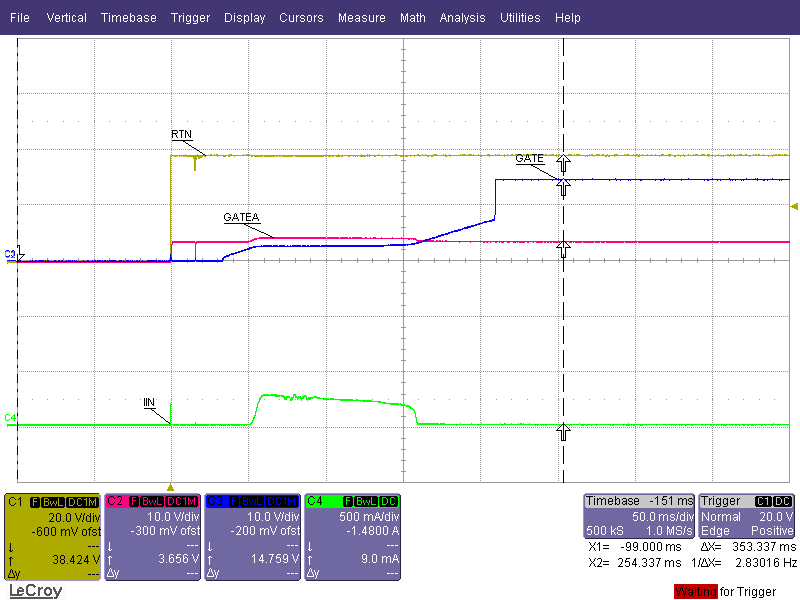The height and width of the screenshot is (600, 800).
Task: Select the green C4 channel descriptor
Action: pyautogui.click(x=352, y=536)
